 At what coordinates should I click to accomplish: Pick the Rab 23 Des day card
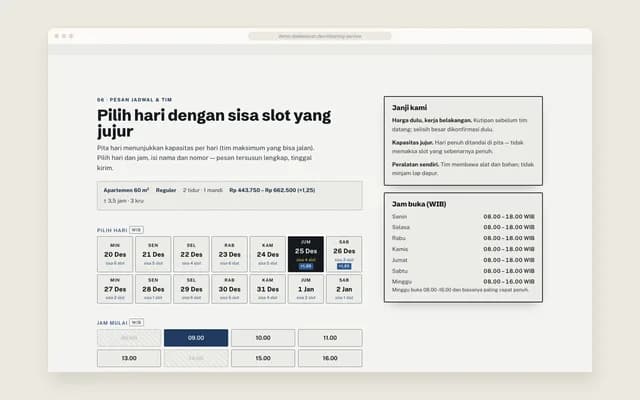pos(229,254)
